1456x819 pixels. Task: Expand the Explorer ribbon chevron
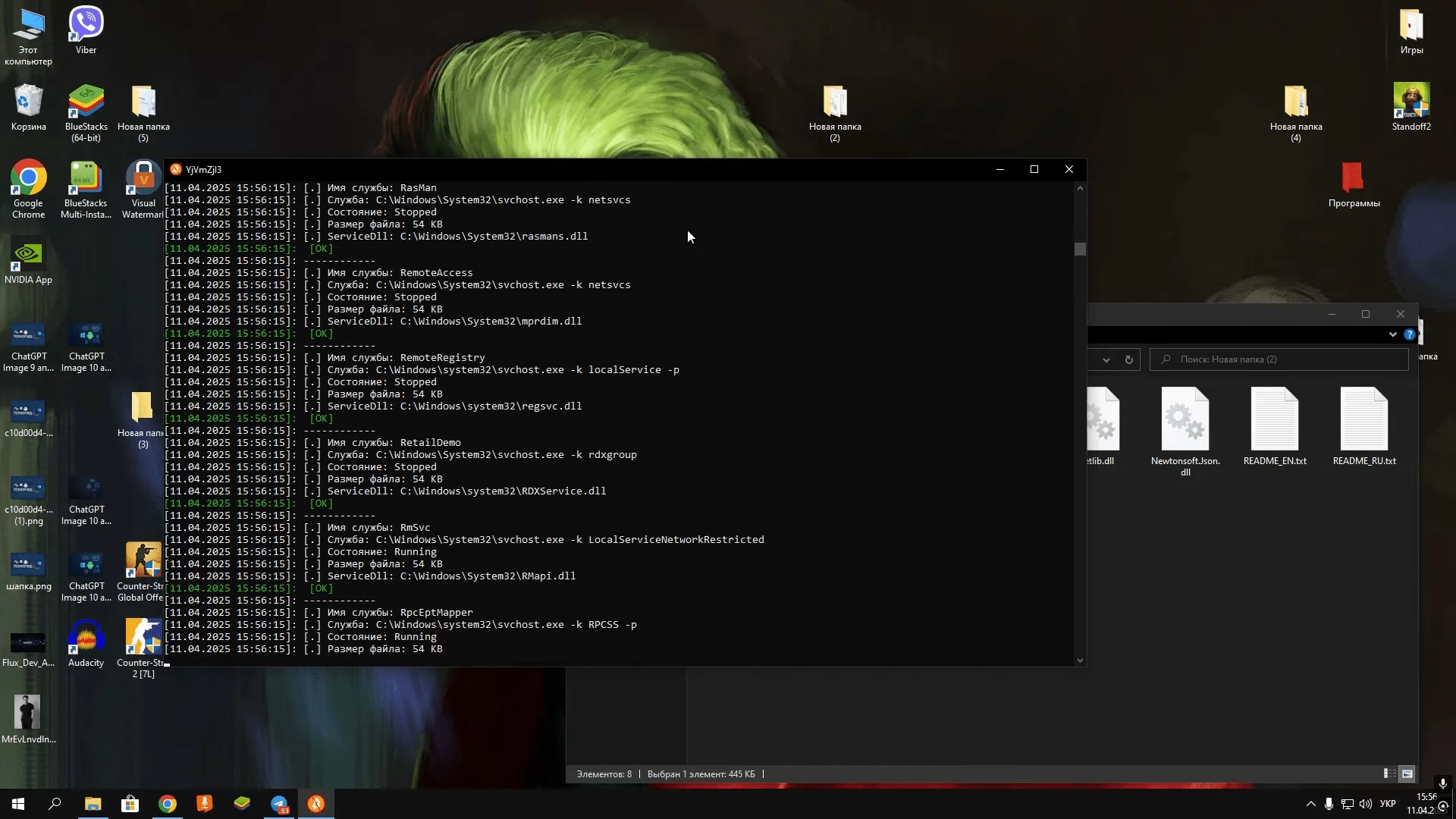pyautogui.click(x=1392, y=334)
